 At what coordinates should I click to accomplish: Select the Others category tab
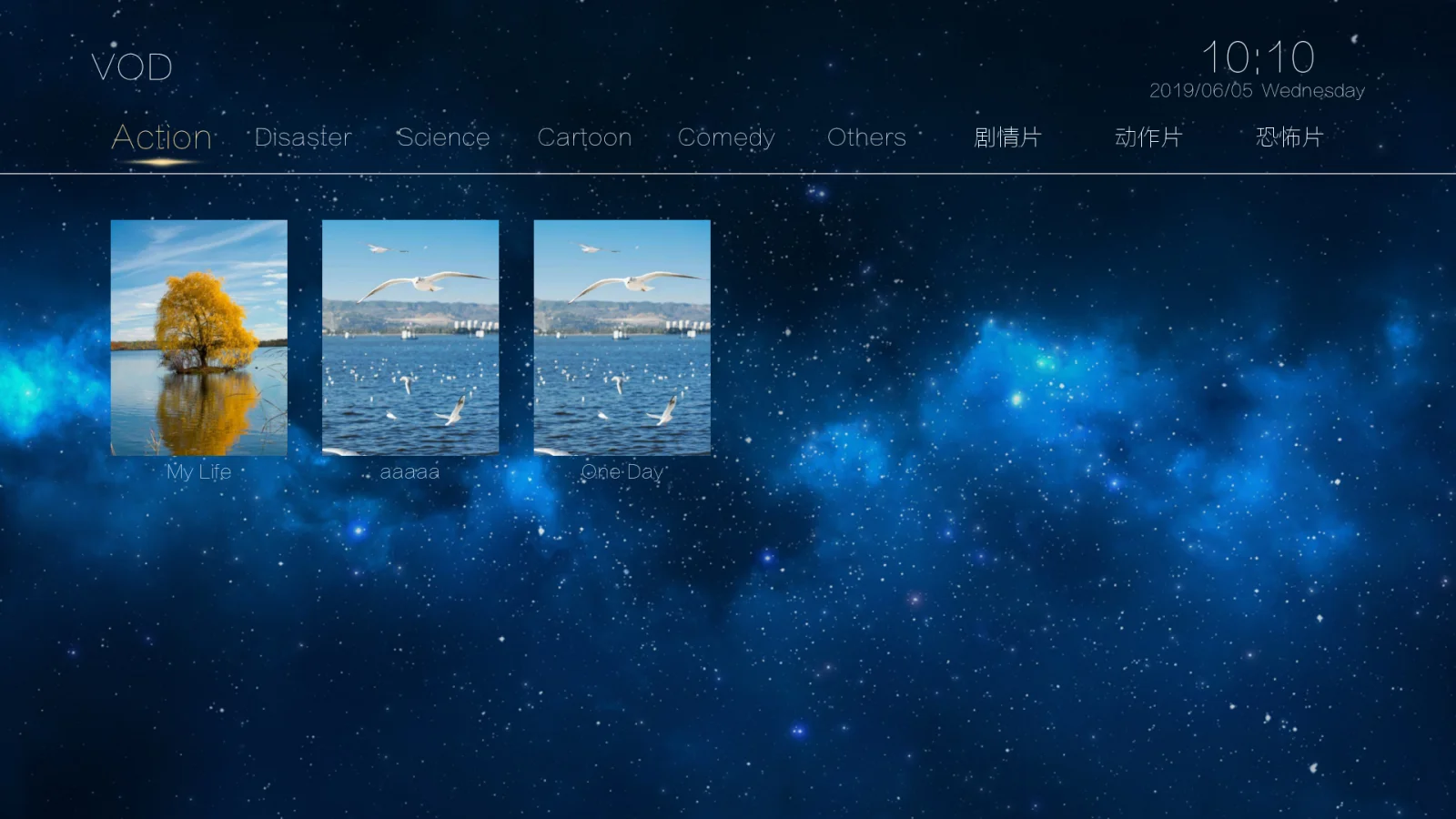coord(866,137)
